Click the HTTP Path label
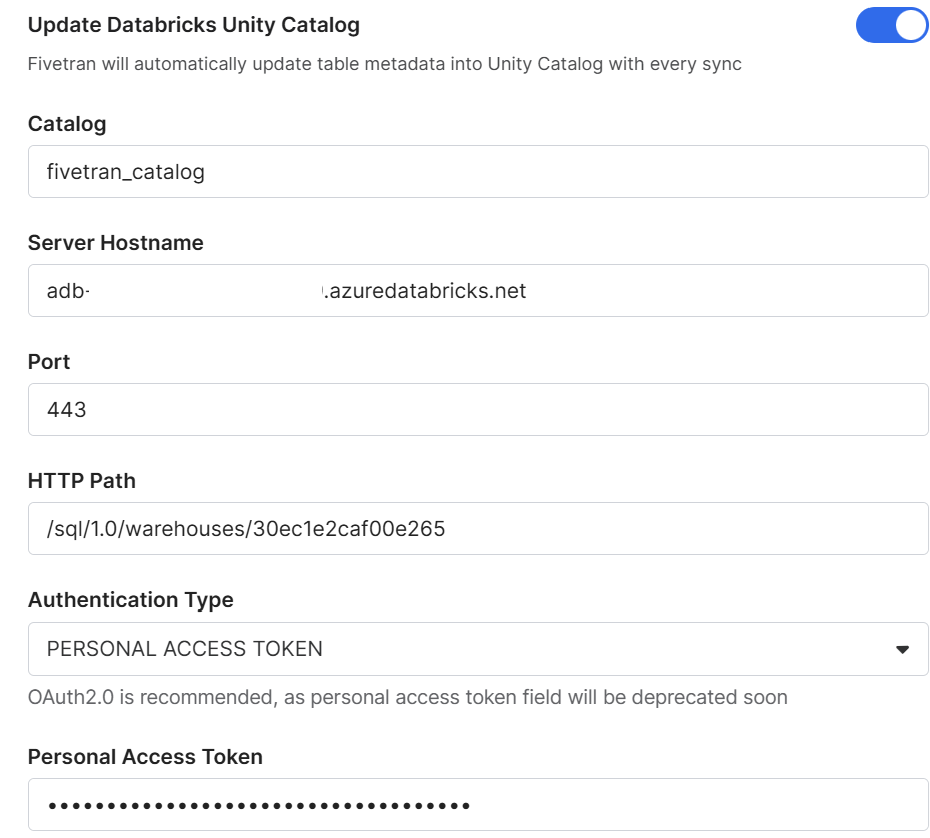Image resolution: width=930 pixels, height=838 pixels. click(x=82, y=481)
